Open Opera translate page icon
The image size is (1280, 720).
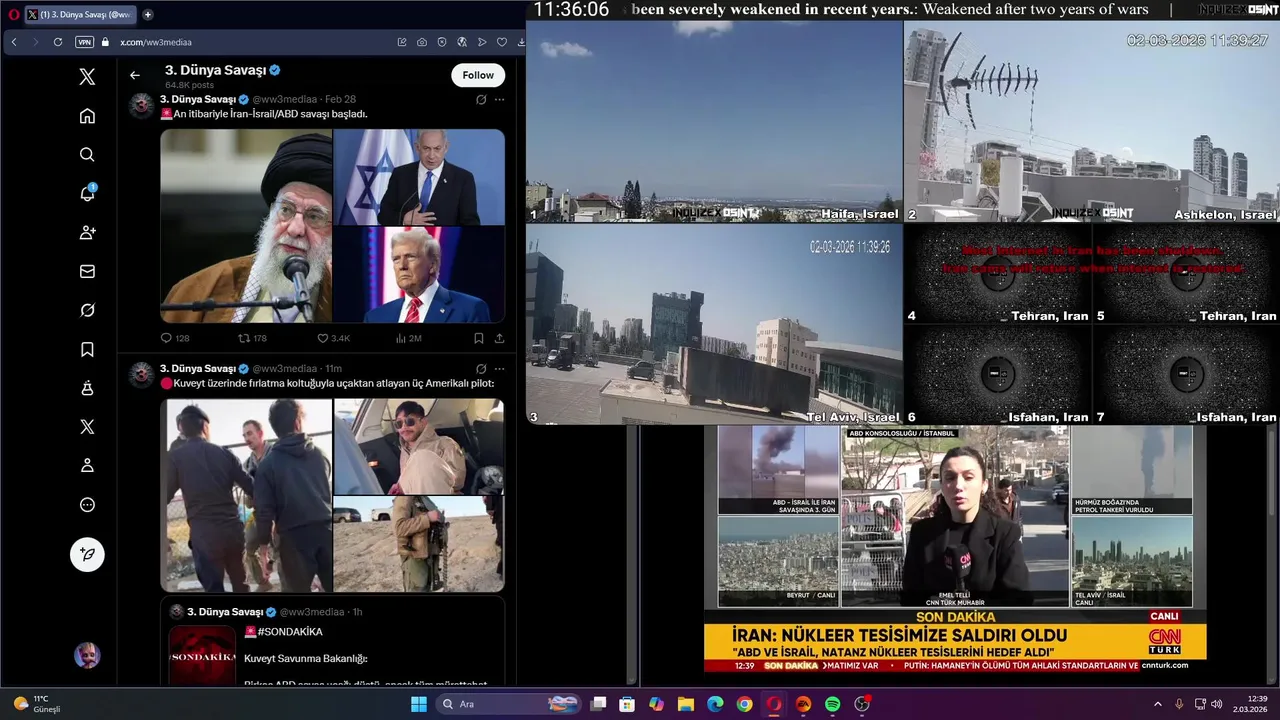pyautogui.click(x=462, y=42)
